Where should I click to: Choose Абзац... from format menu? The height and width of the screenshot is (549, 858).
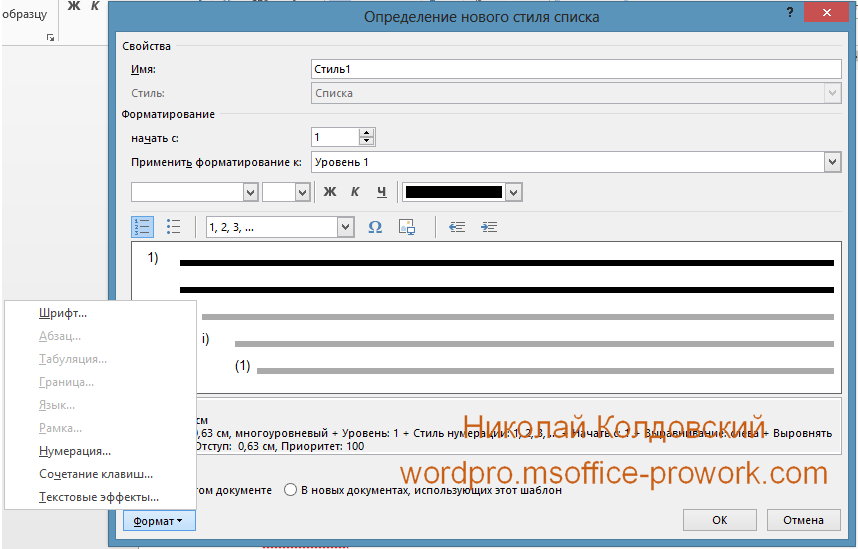point(60,336)
